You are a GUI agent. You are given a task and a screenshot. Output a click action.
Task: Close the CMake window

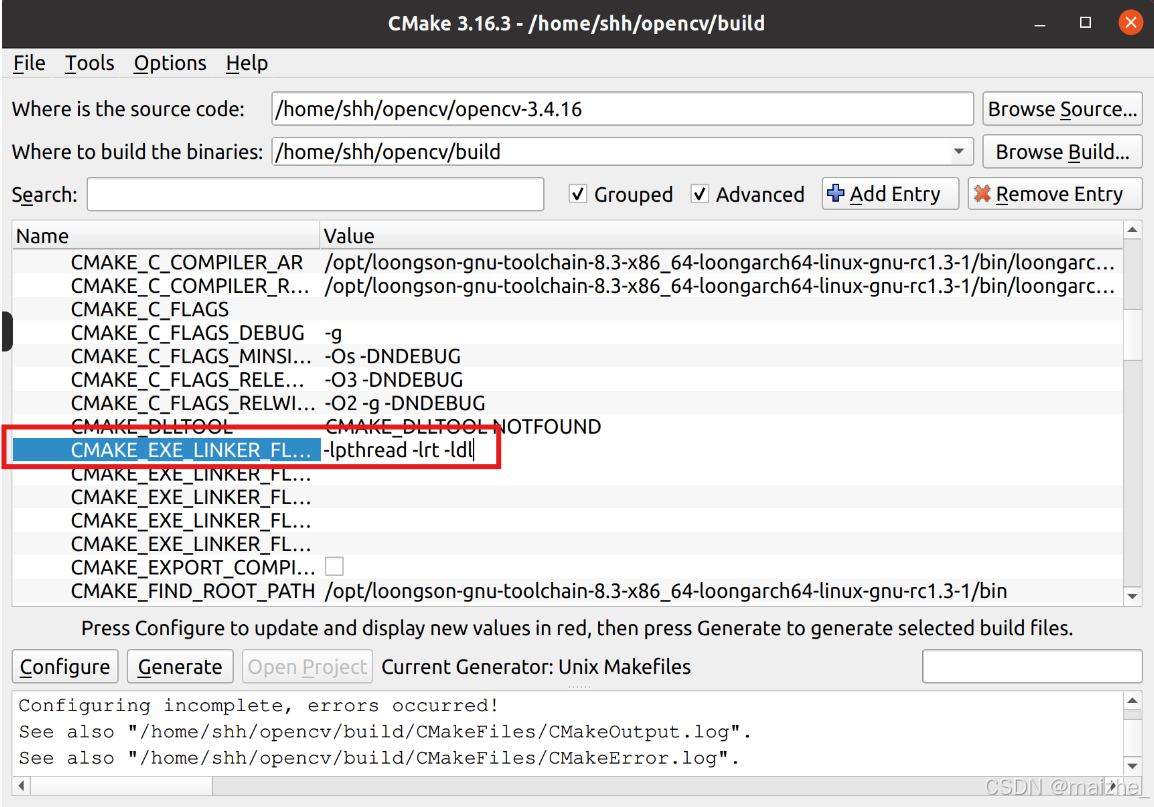tap(1130, 23)
